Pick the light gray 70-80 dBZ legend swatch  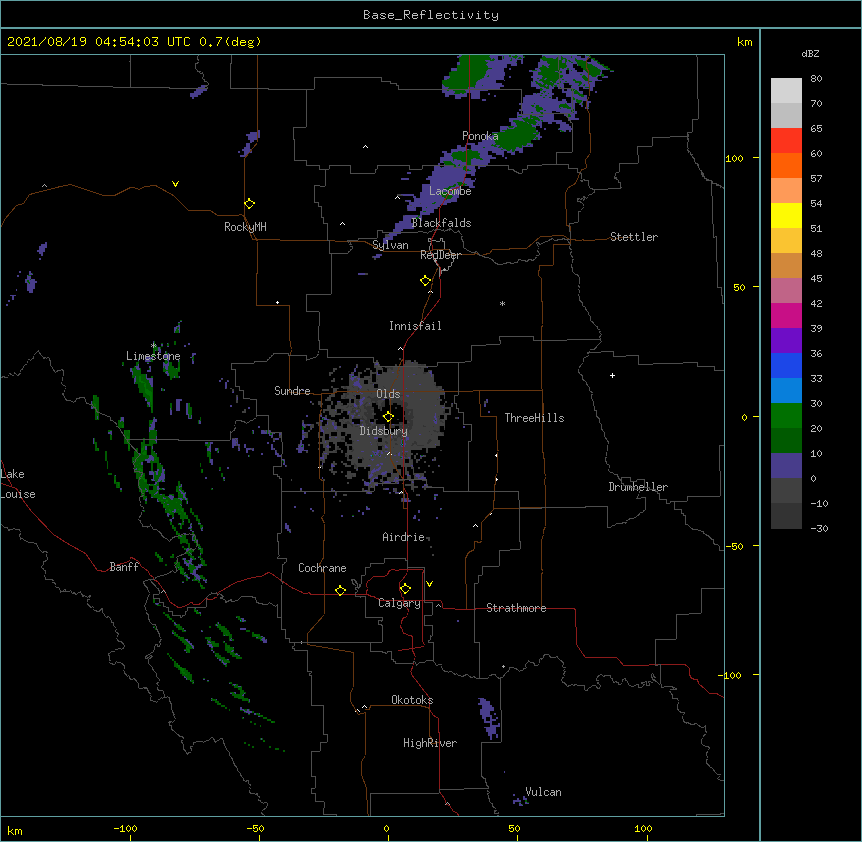pyautogui.click(x=786, y=90)
